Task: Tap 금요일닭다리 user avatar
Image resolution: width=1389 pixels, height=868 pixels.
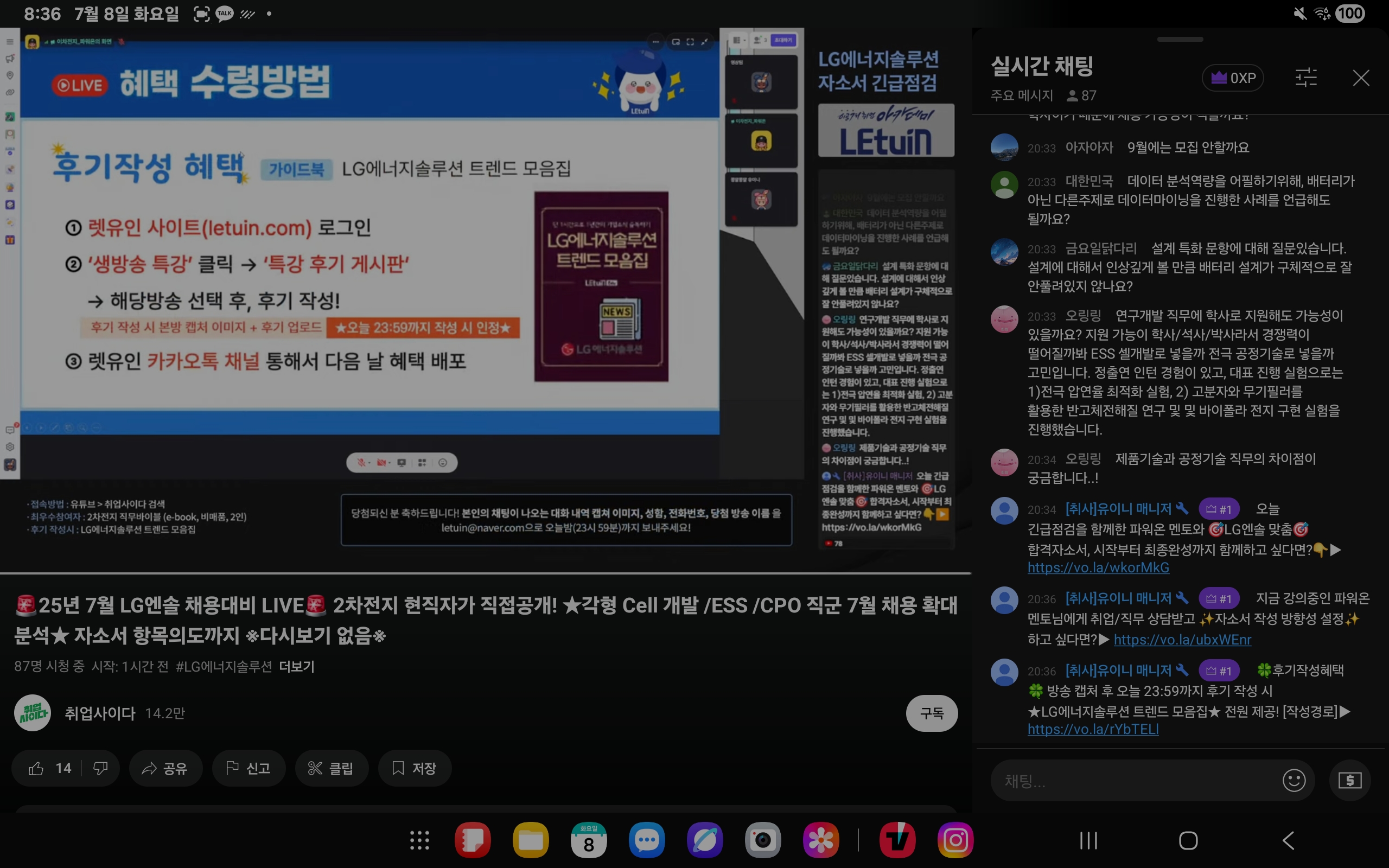Action: (x=1004, y=251)
